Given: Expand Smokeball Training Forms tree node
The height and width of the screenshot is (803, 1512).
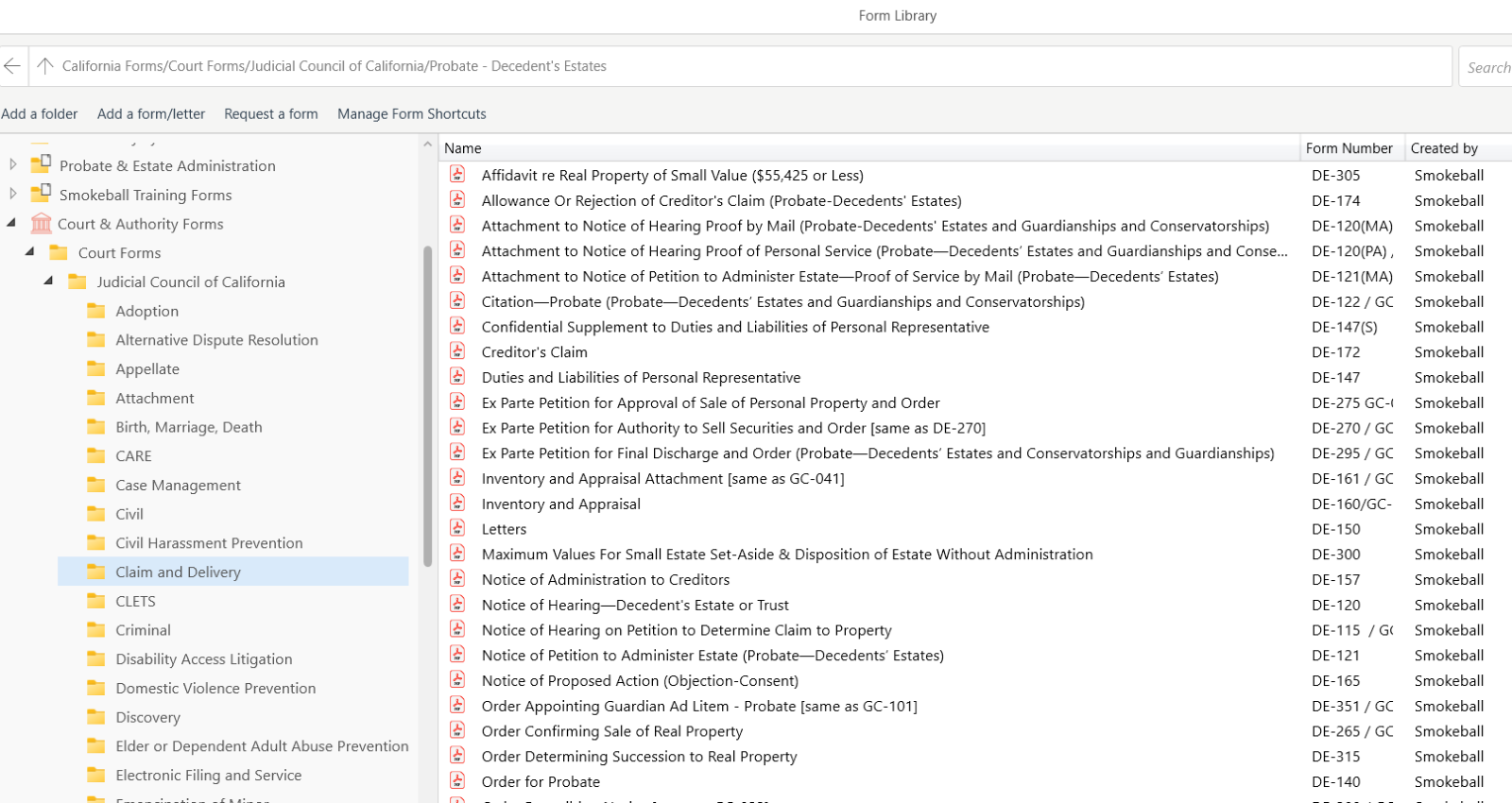Looking at the screenshot, I should point(12,195).
